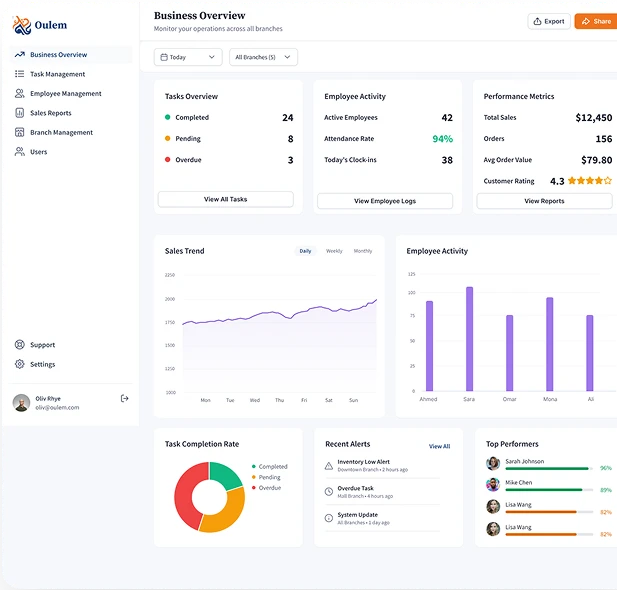Switch Sales Trend to Weekly view

point(334,251)
